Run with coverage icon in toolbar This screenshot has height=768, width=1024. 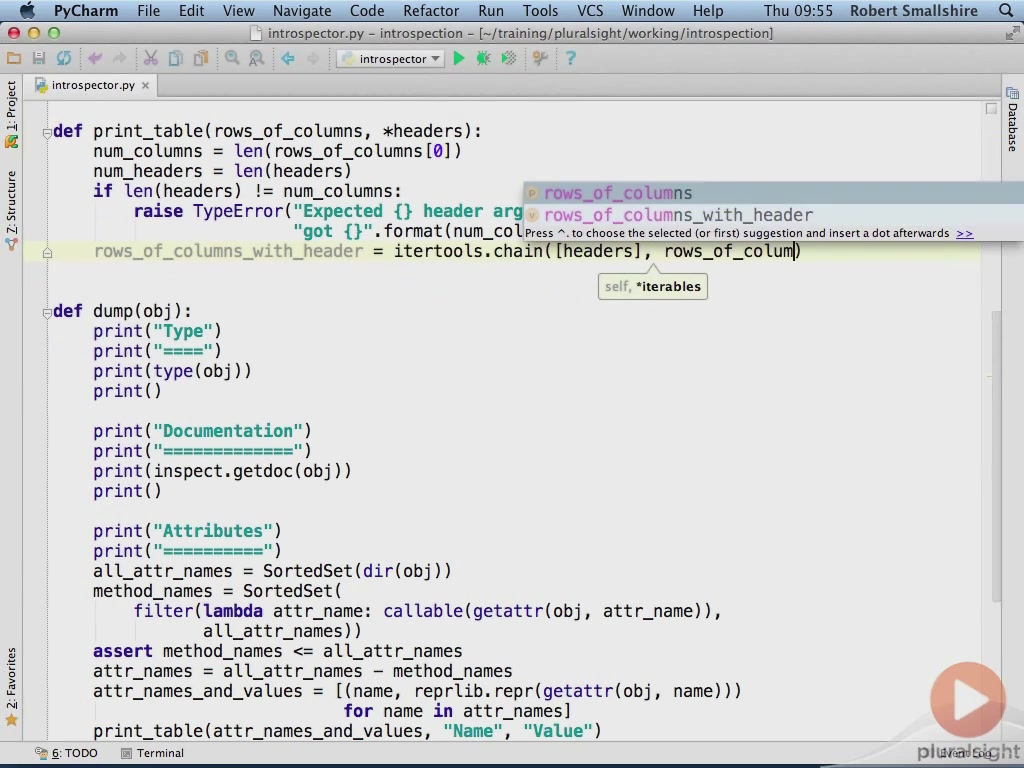(509, 59)
